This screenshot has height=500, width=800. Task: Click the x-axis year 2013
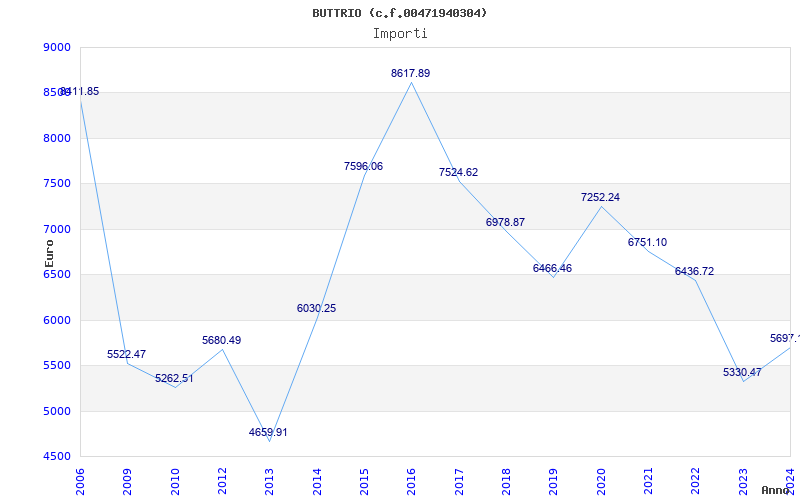tap(269, 481)
